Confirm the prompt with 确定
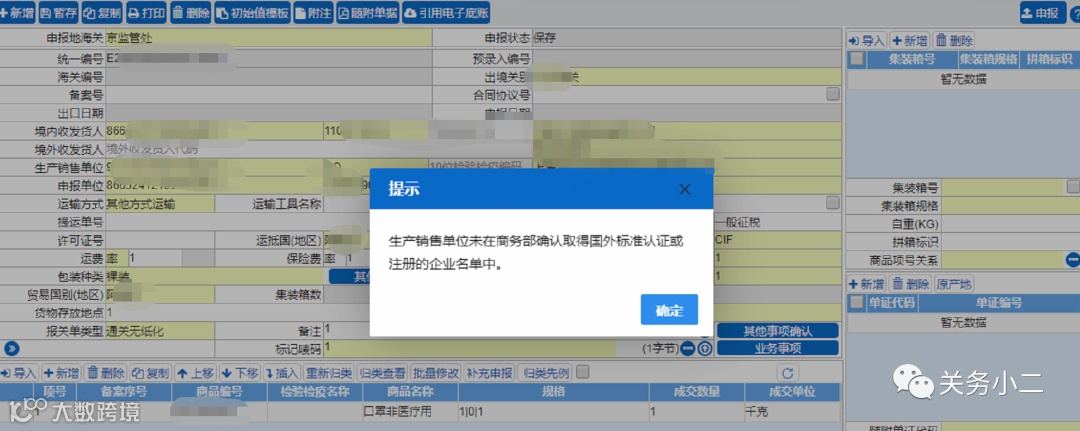1080x431 pixels. coord(669,309)
